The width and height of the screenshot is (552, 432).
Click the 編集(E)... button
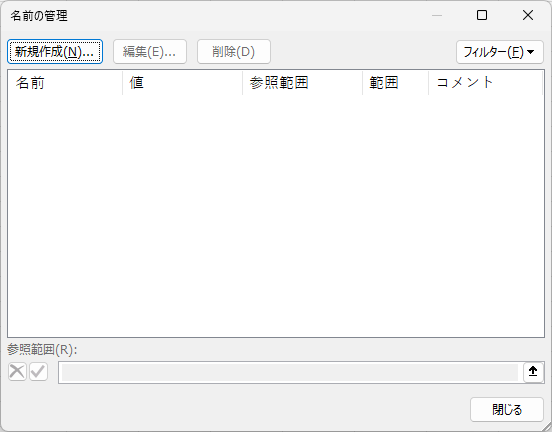[x=150, y=52]
